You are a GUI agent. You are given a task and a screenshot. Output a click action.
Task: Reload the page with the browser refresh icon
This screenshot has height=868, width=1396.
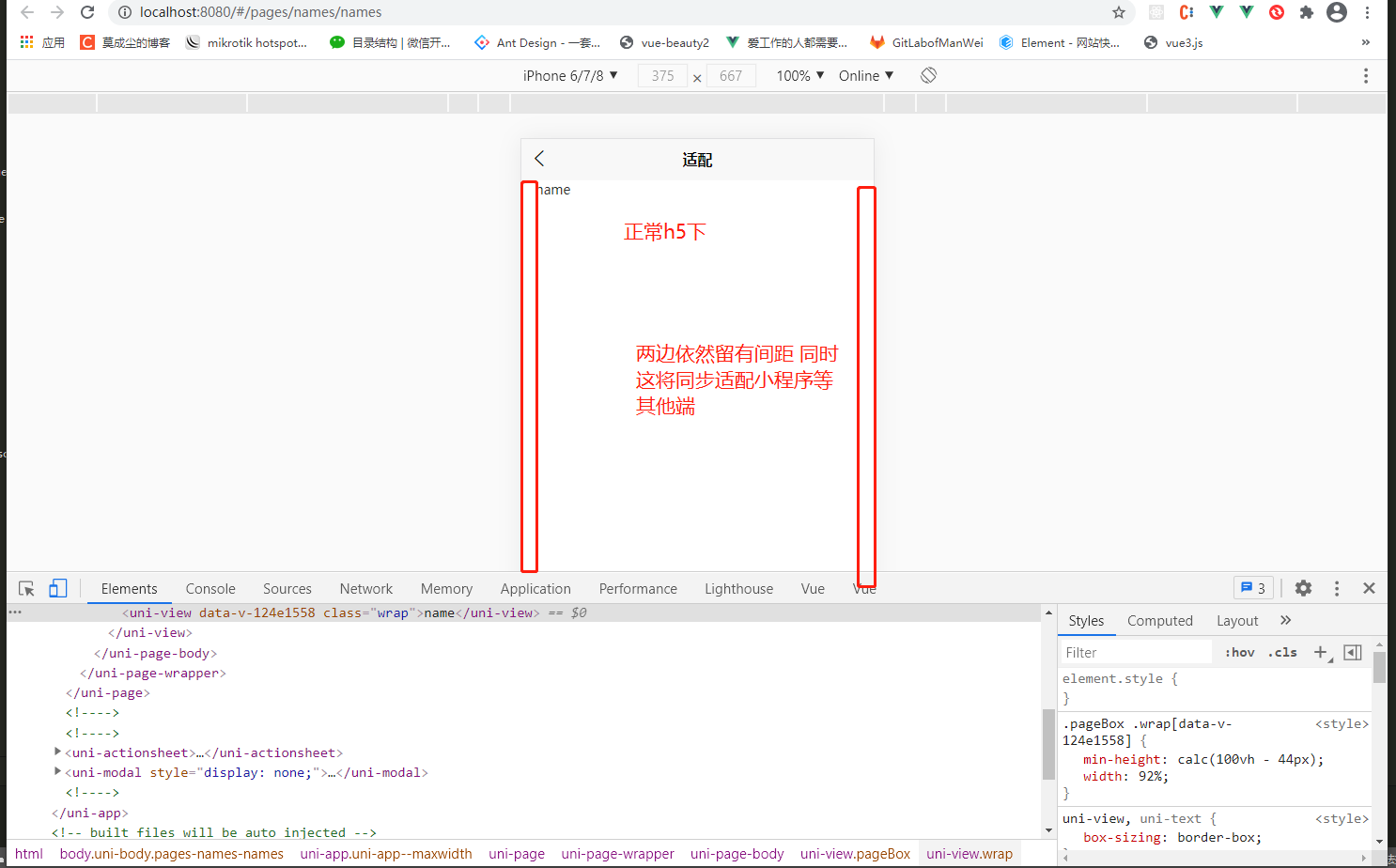point(87,12)
